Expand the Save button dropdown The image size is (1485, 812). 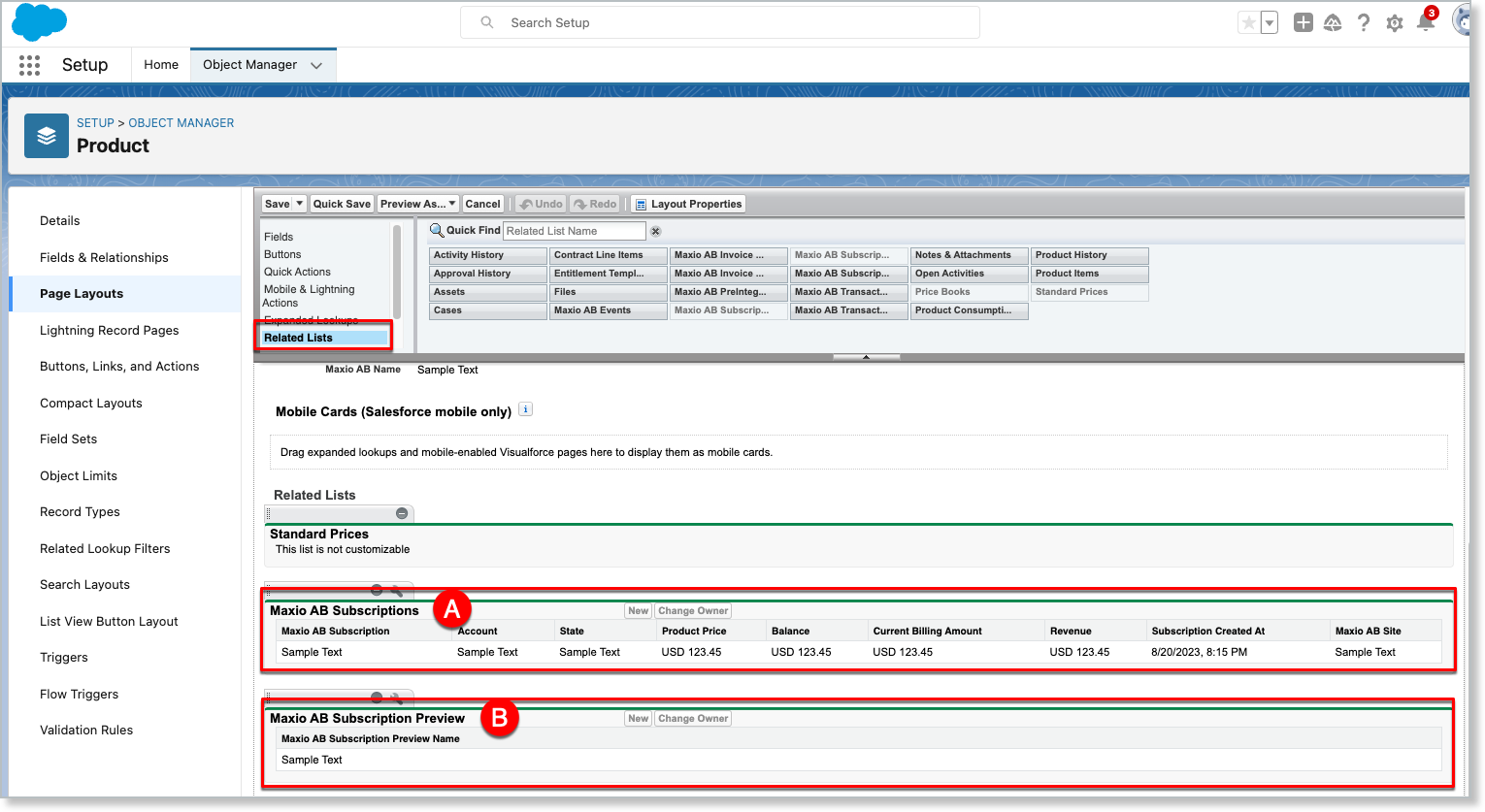300,204
